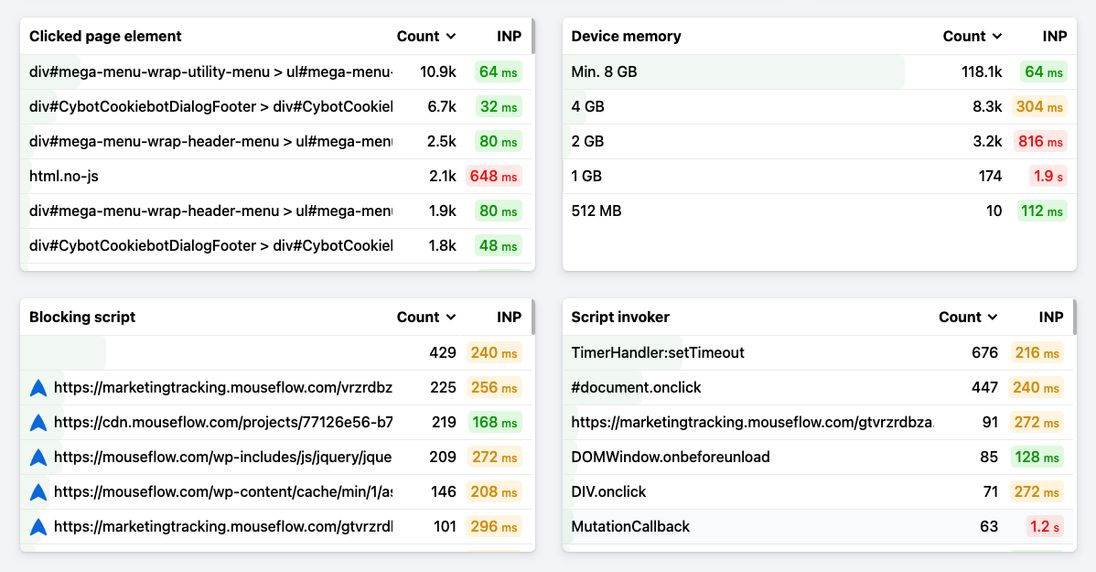
Task: Click the 816 ms INP badge for 2 GB
Action: point(1040,142)
